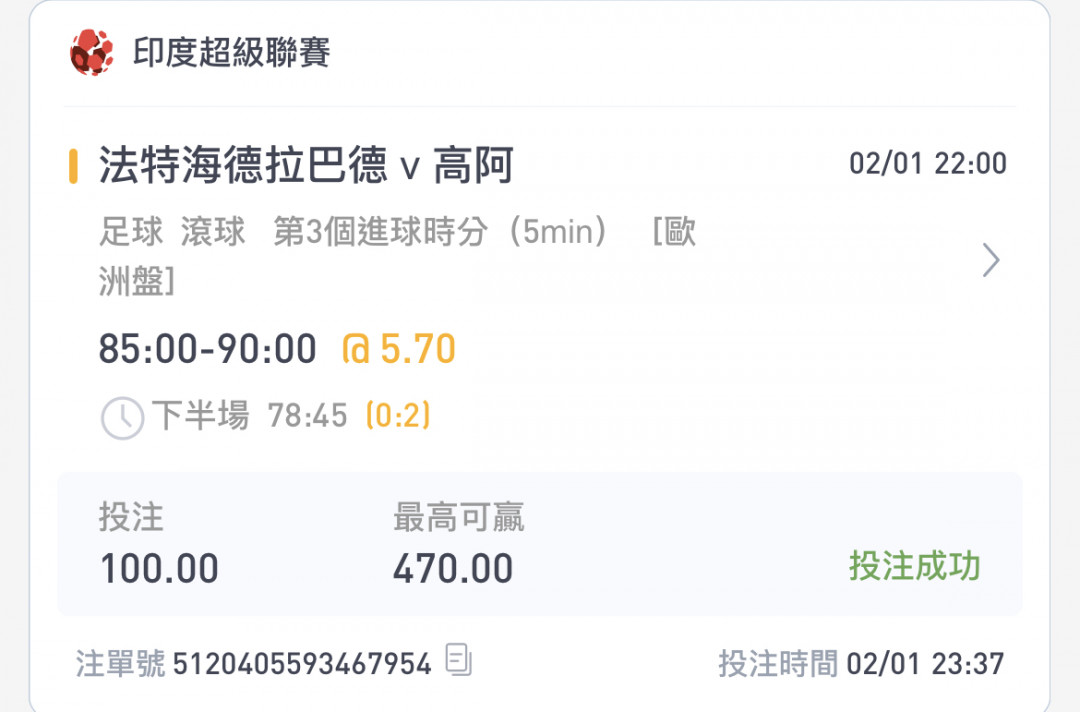Click the 最高可贏 label
Screen dimensions: 1080x712
[459, 517]
